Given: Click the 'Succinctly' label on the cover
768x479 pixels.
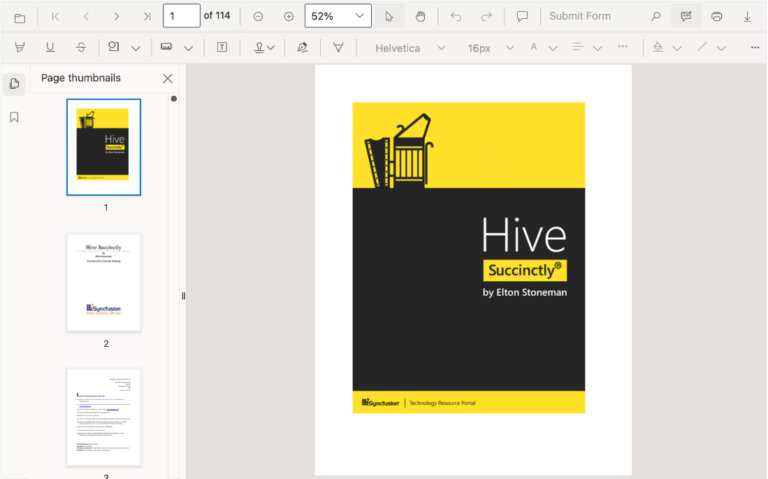Looking at the screenshot, I should 525,270.
